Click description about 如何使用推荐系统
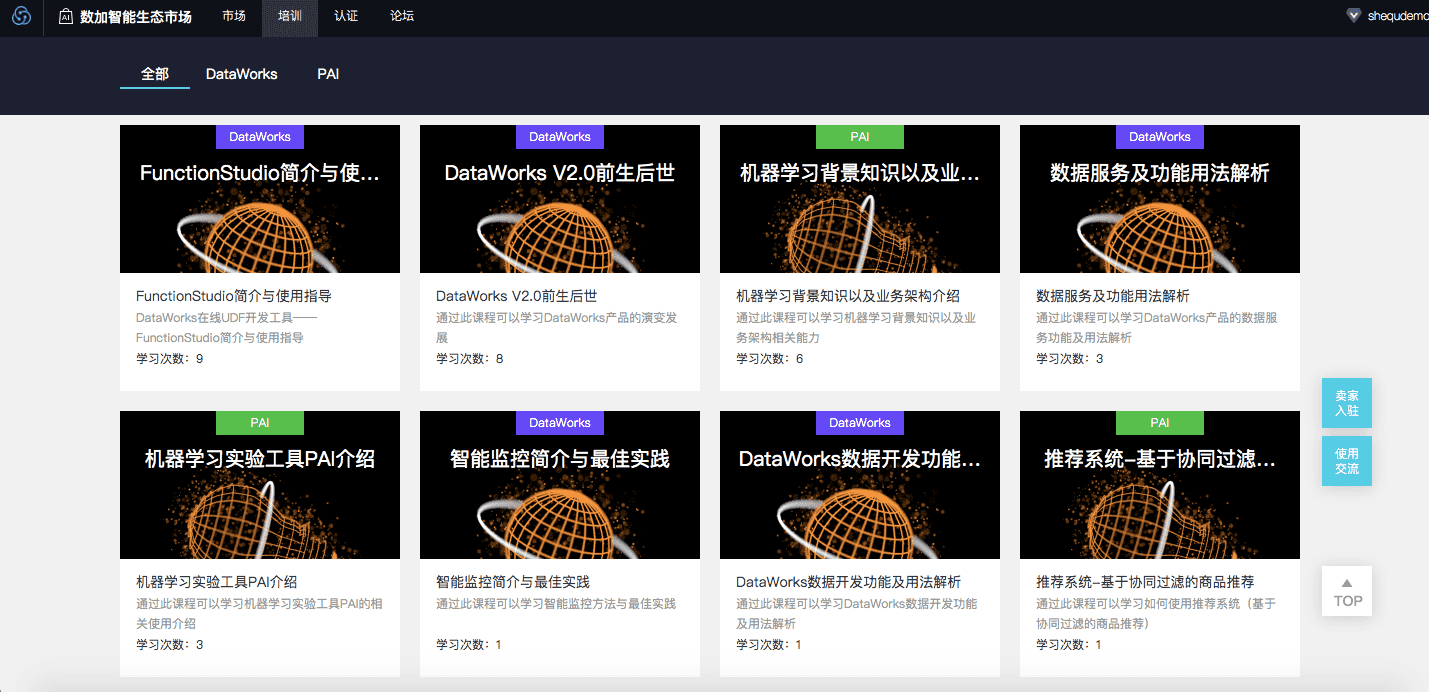The width and height of the screenshot is (1429, 692). coord(1156,614)
